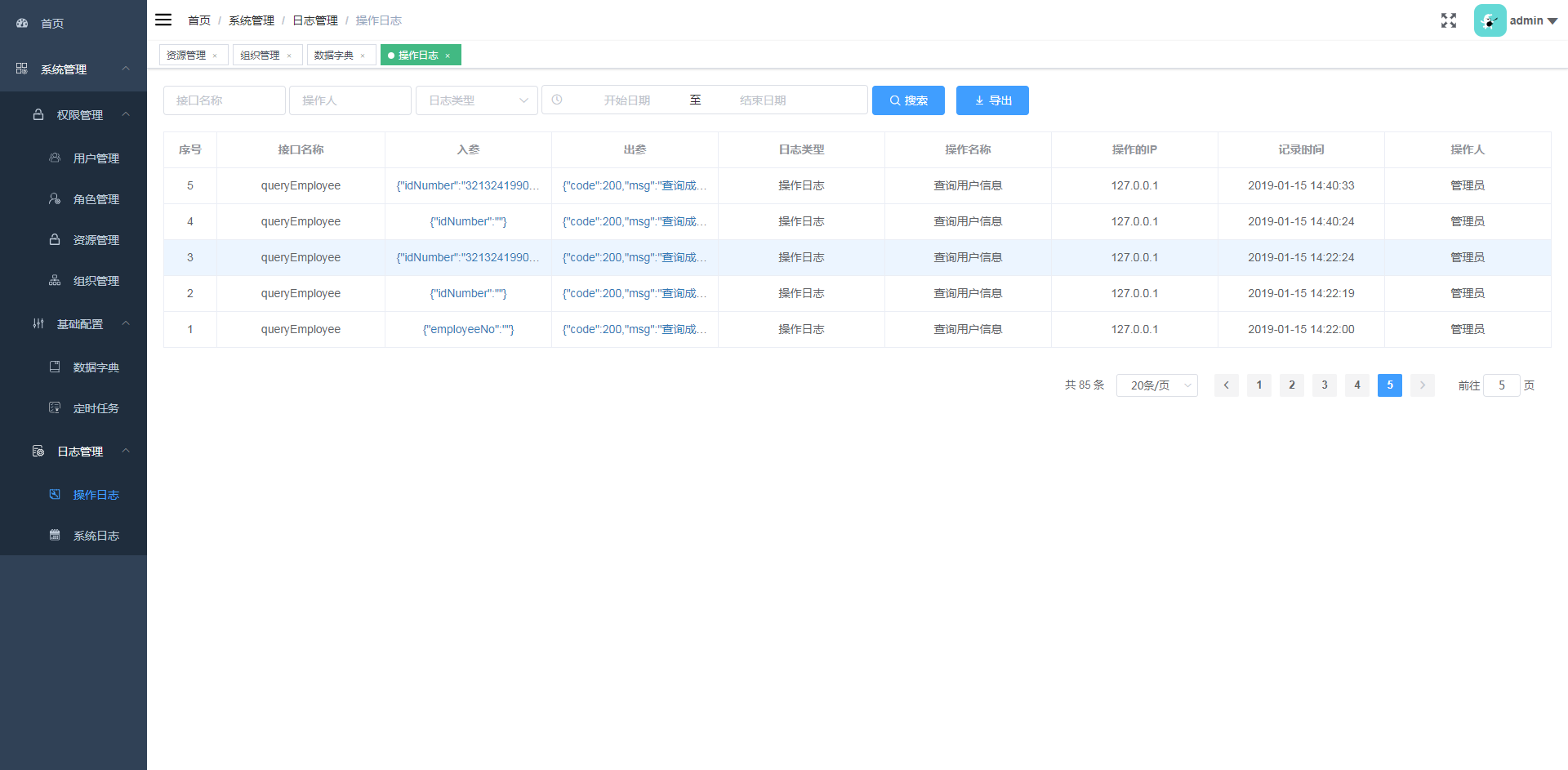Screen dimensions: 1568x770
Task: Click the 系统管理 grid icon
Action: 22,69
